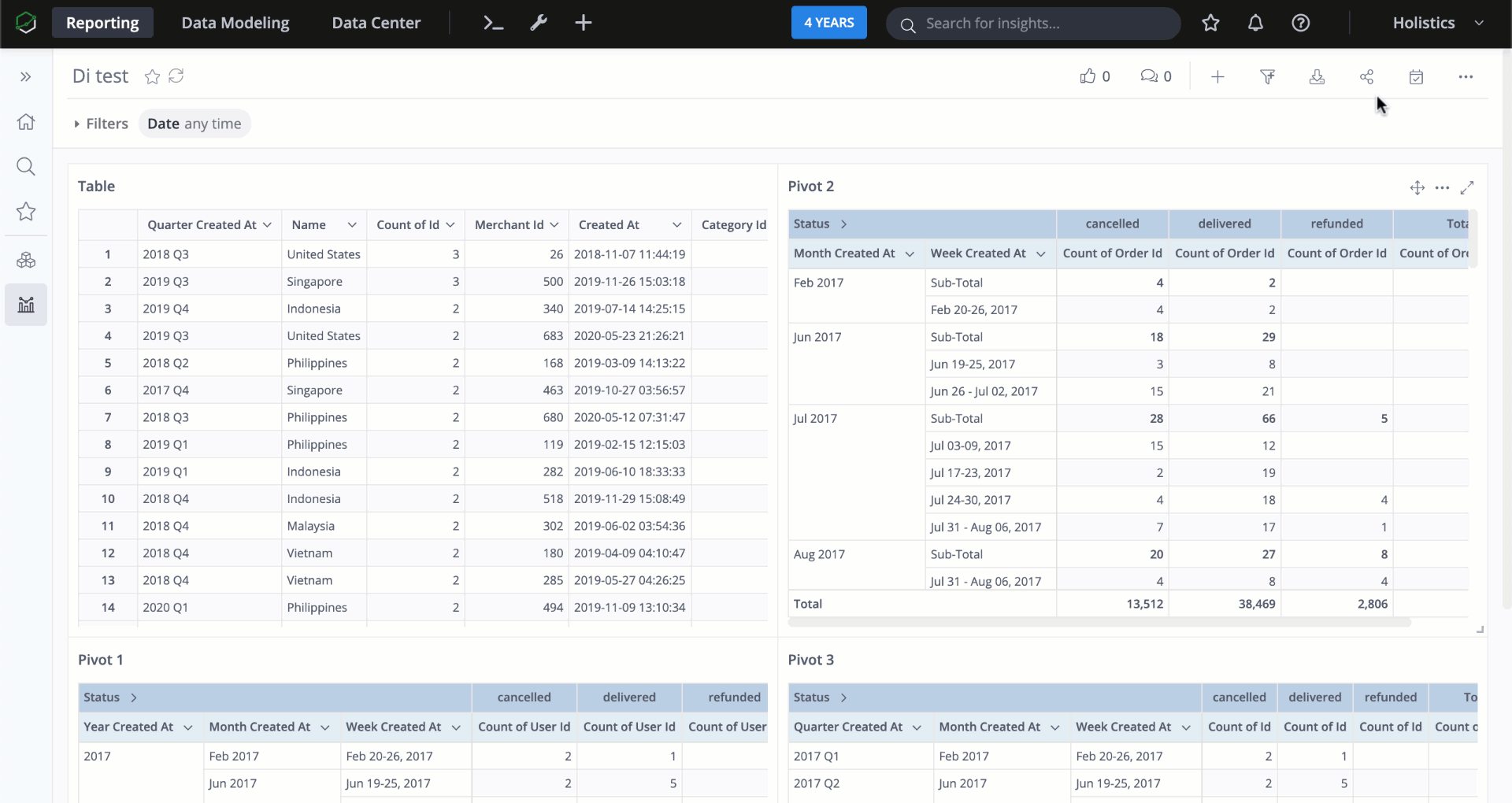Click the cancelled column header in Pivot 2
This screenshot has height=803, width=1512.
(1112, 224)
